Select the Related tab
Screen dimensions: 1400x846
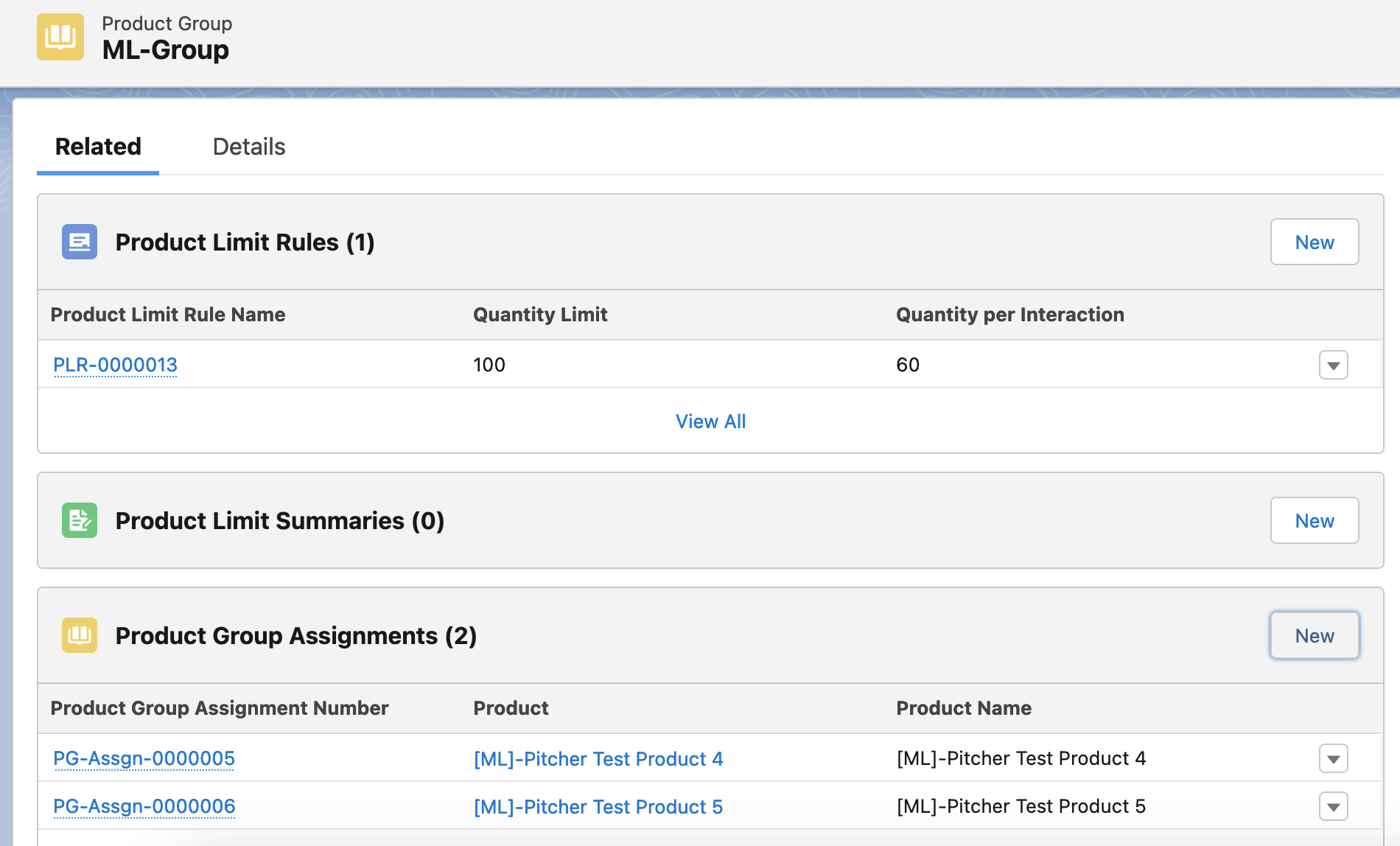(x=98, y=147)
